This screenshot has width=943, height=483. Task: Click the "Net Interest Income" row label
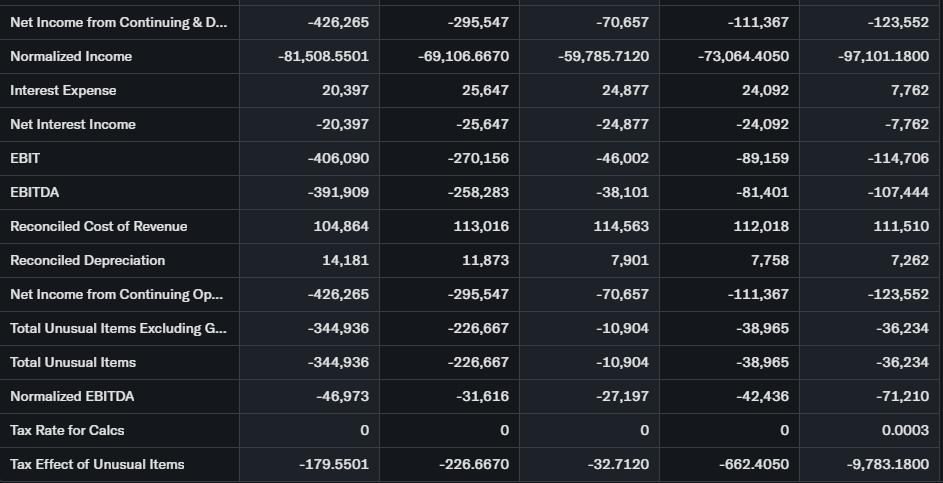[73, 124]
